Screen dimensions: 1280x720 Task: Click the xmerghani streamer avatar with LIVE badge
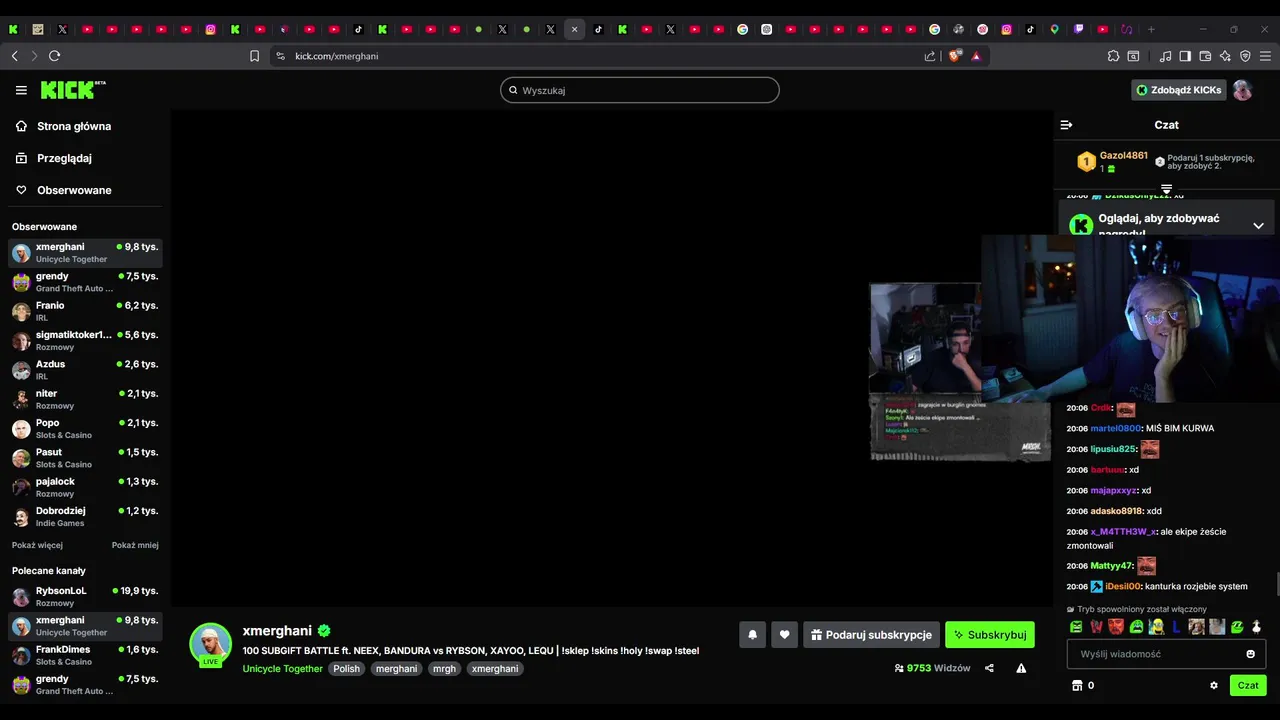(211, 645)
